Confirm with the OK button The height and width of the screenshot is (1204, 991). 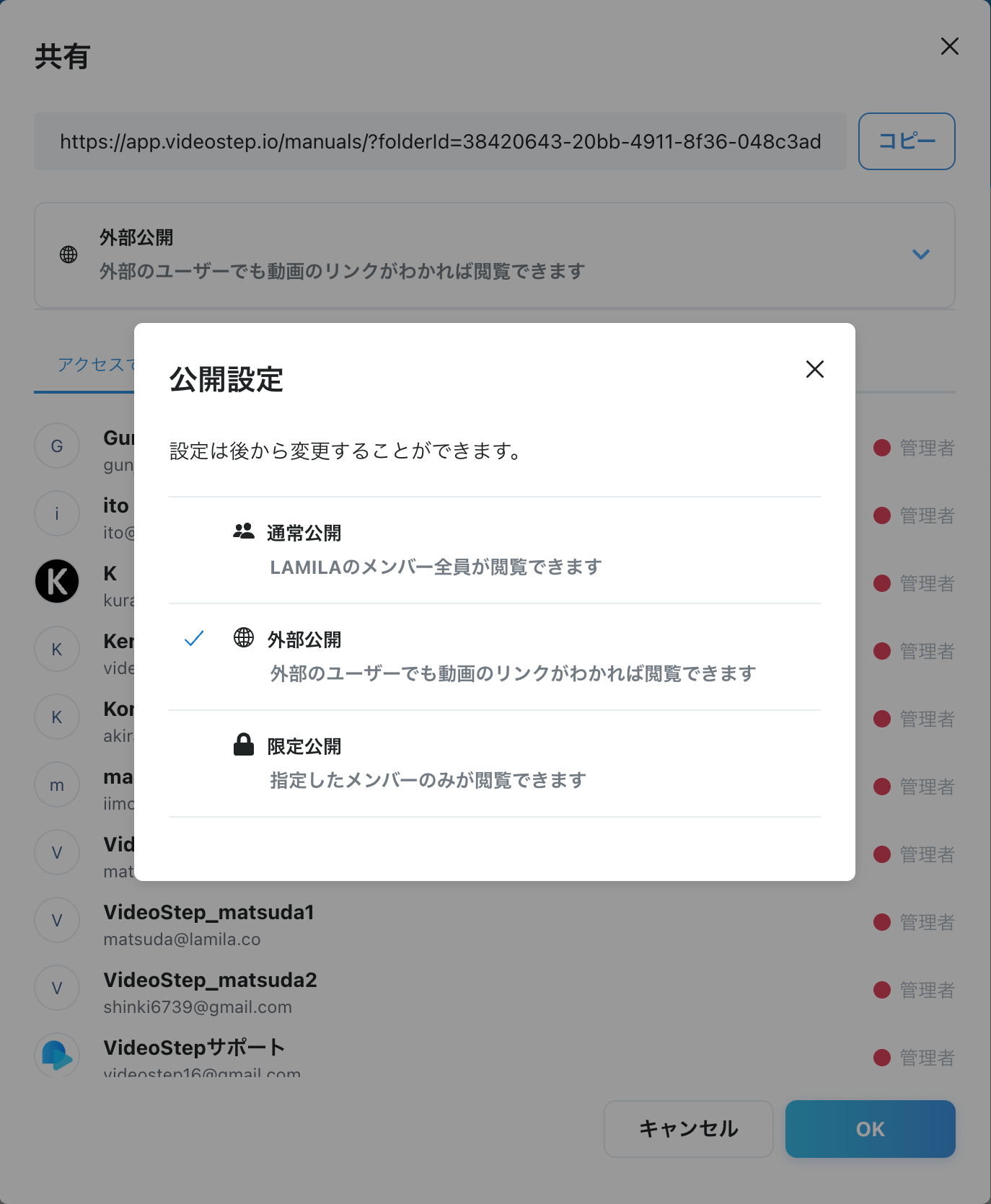871,1129
